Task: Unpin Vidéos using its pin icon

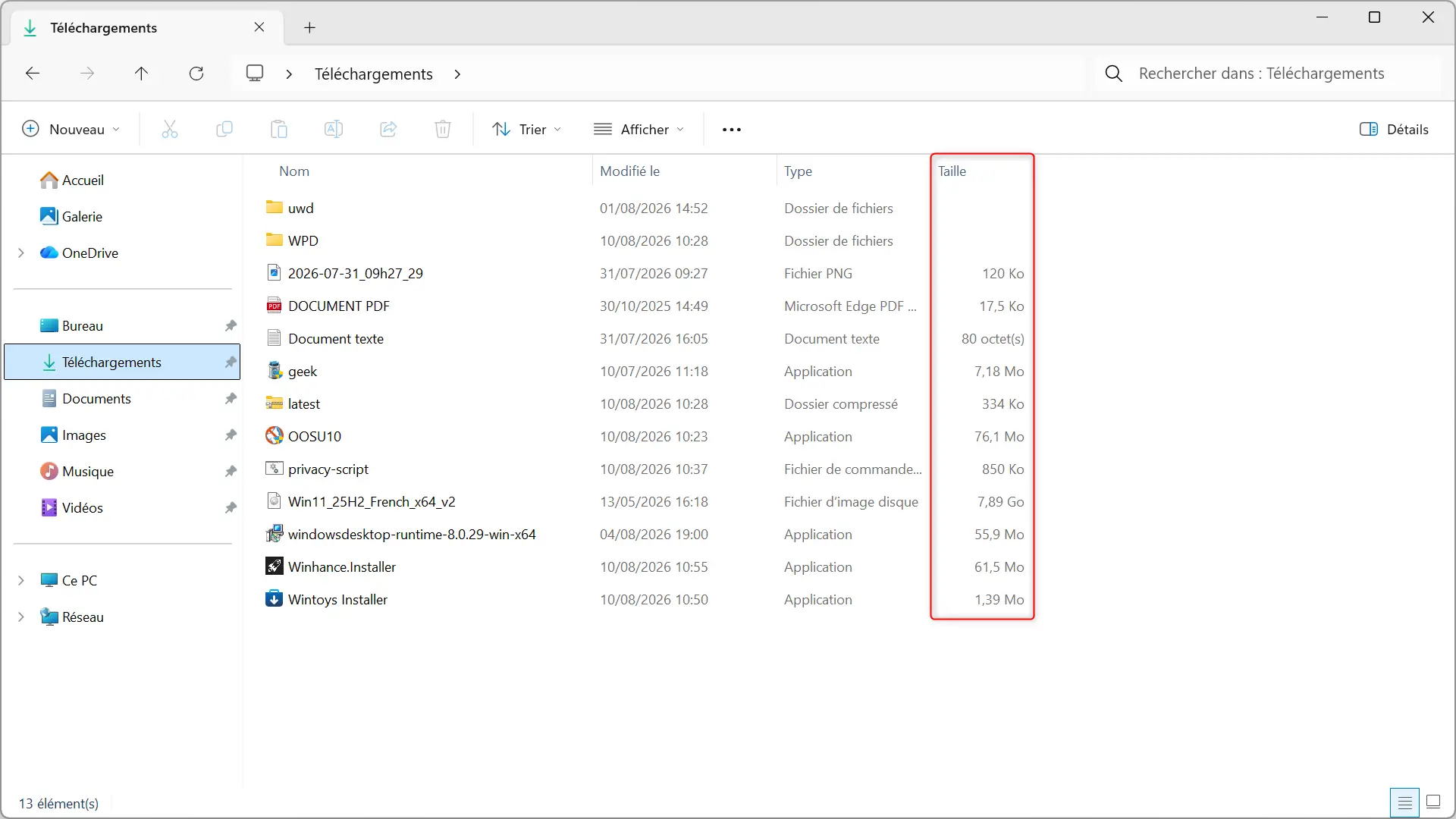Action: click(231, 507)
